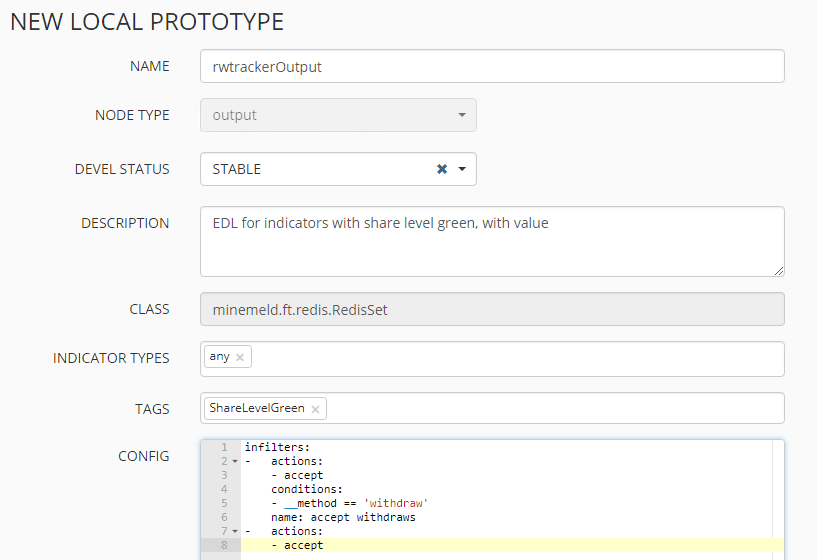This screenshot has width=817, height=560.
Task: Collapse the code fold at line 2
Action: (235, 462)
